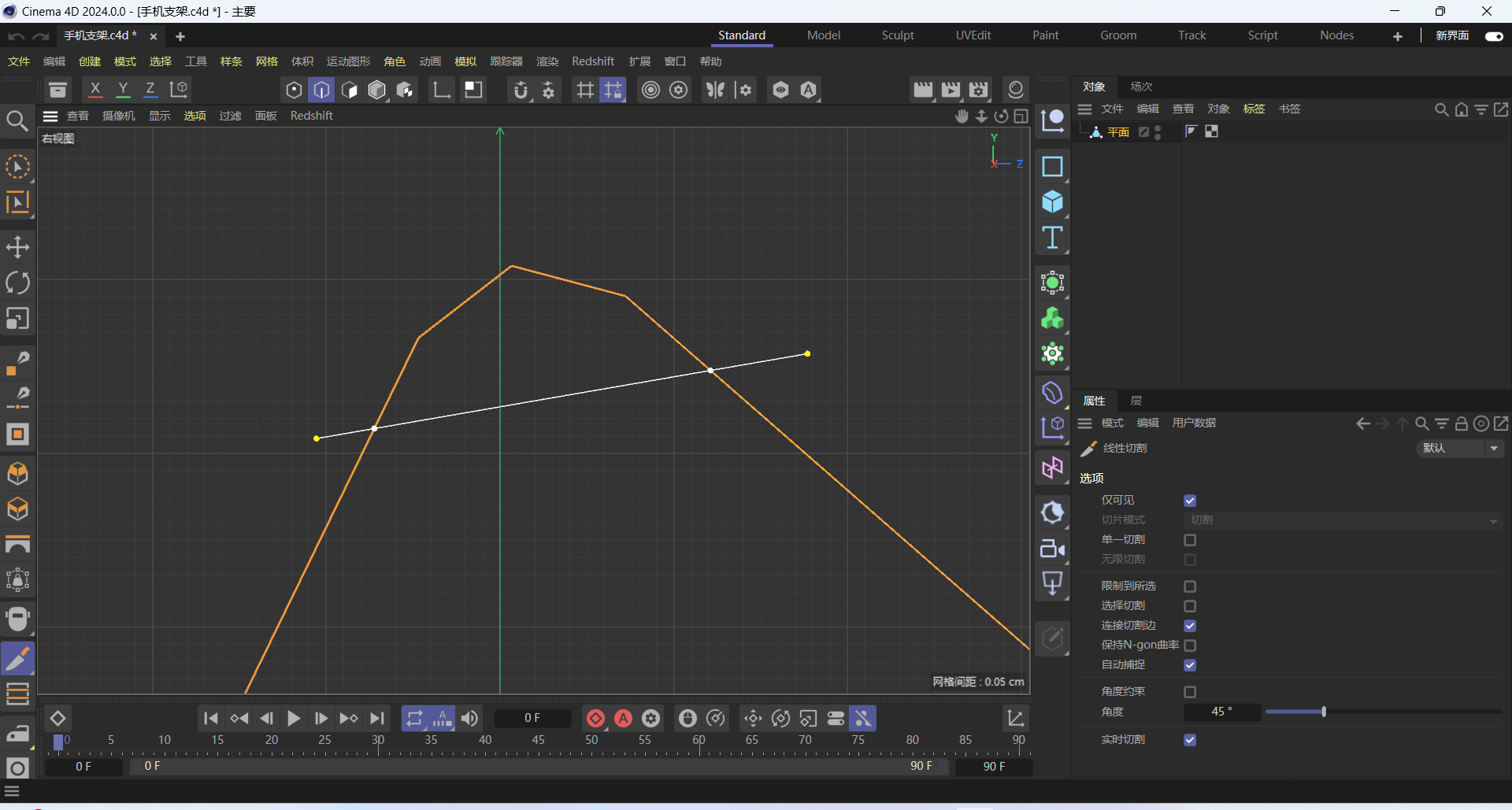Image resolution: width=1512 pixels, height=810 pixels.
Task: Switch to the UVEdit layout tab
Action: [973, 35]
